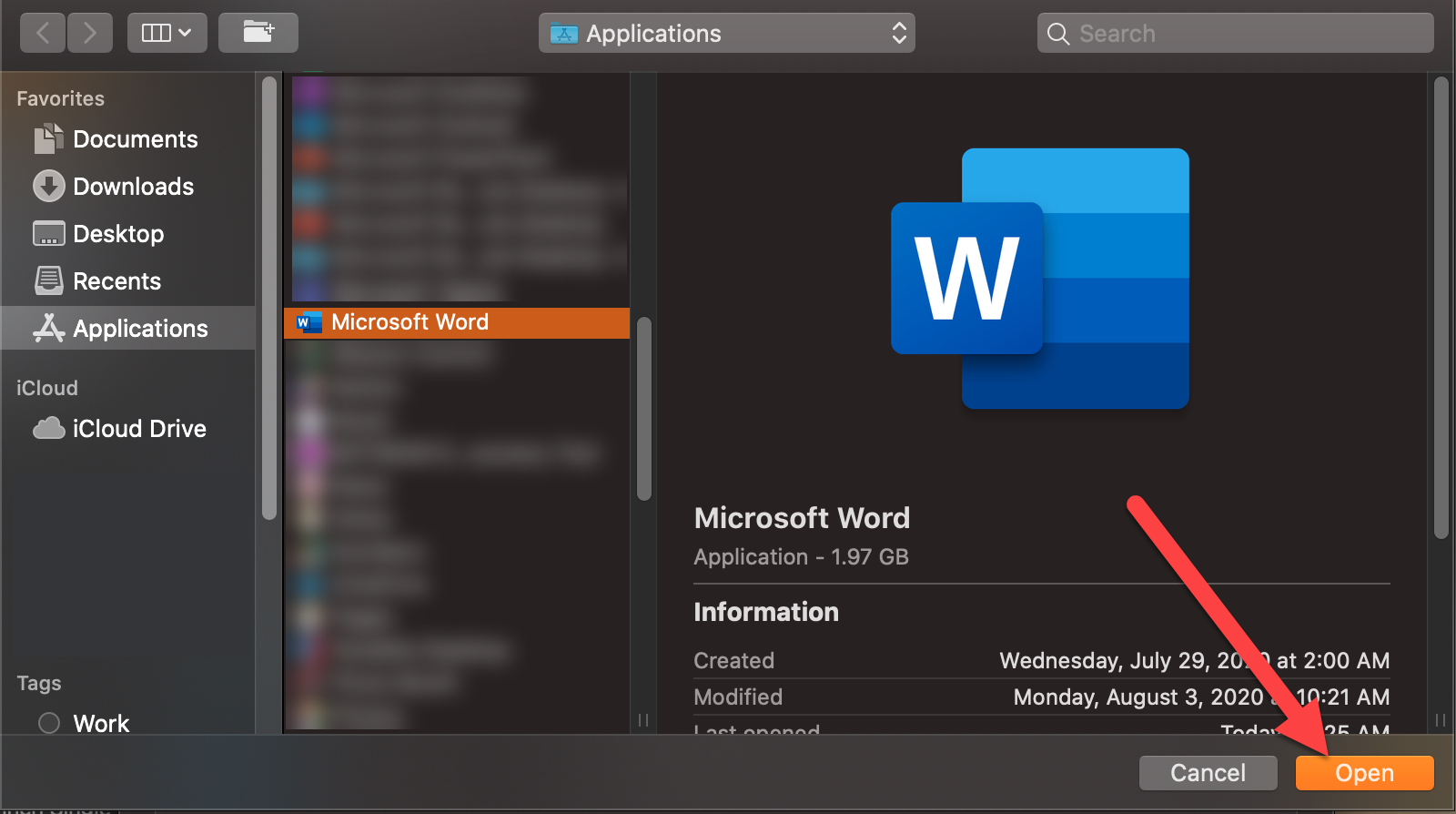This screenshot has height=814, width=1456.
Task: Select Applications in the sidebar
Action: (127, 329)
